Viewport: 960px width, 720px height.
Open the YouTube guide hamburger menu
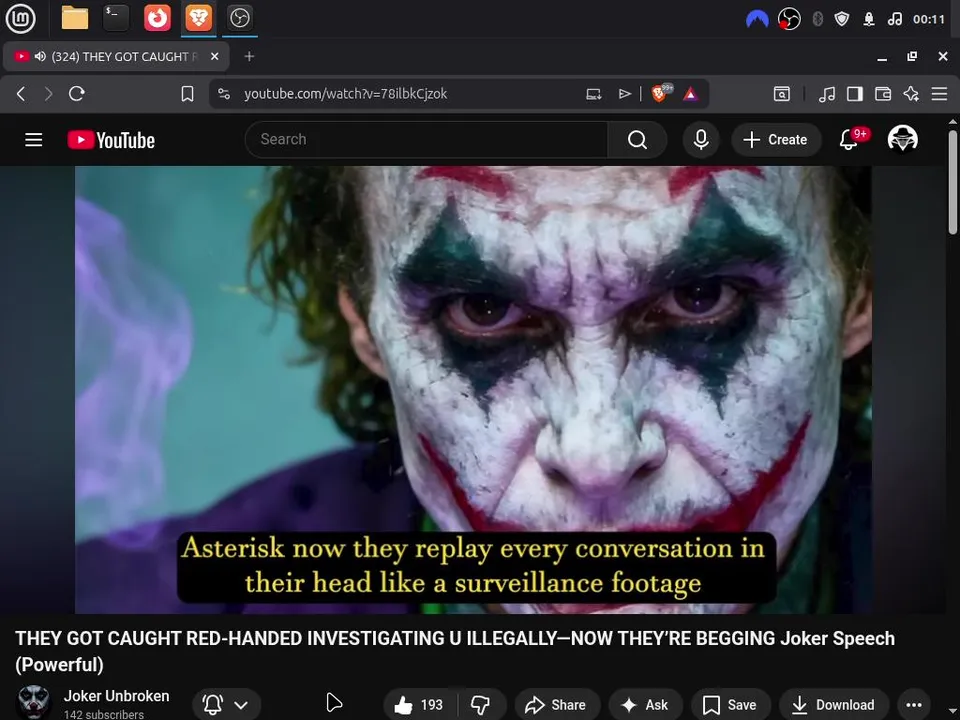(34, 140)
